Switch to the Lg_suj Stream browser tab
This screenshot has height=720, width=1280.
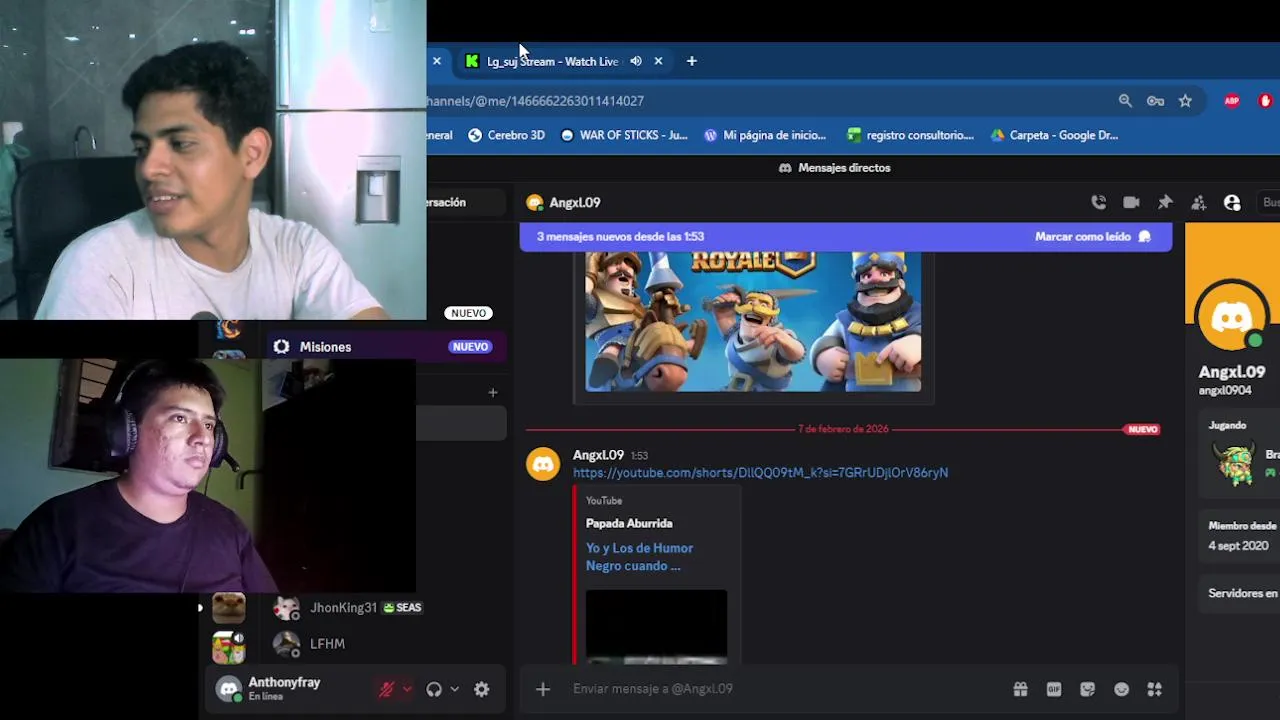coord(552,61)
